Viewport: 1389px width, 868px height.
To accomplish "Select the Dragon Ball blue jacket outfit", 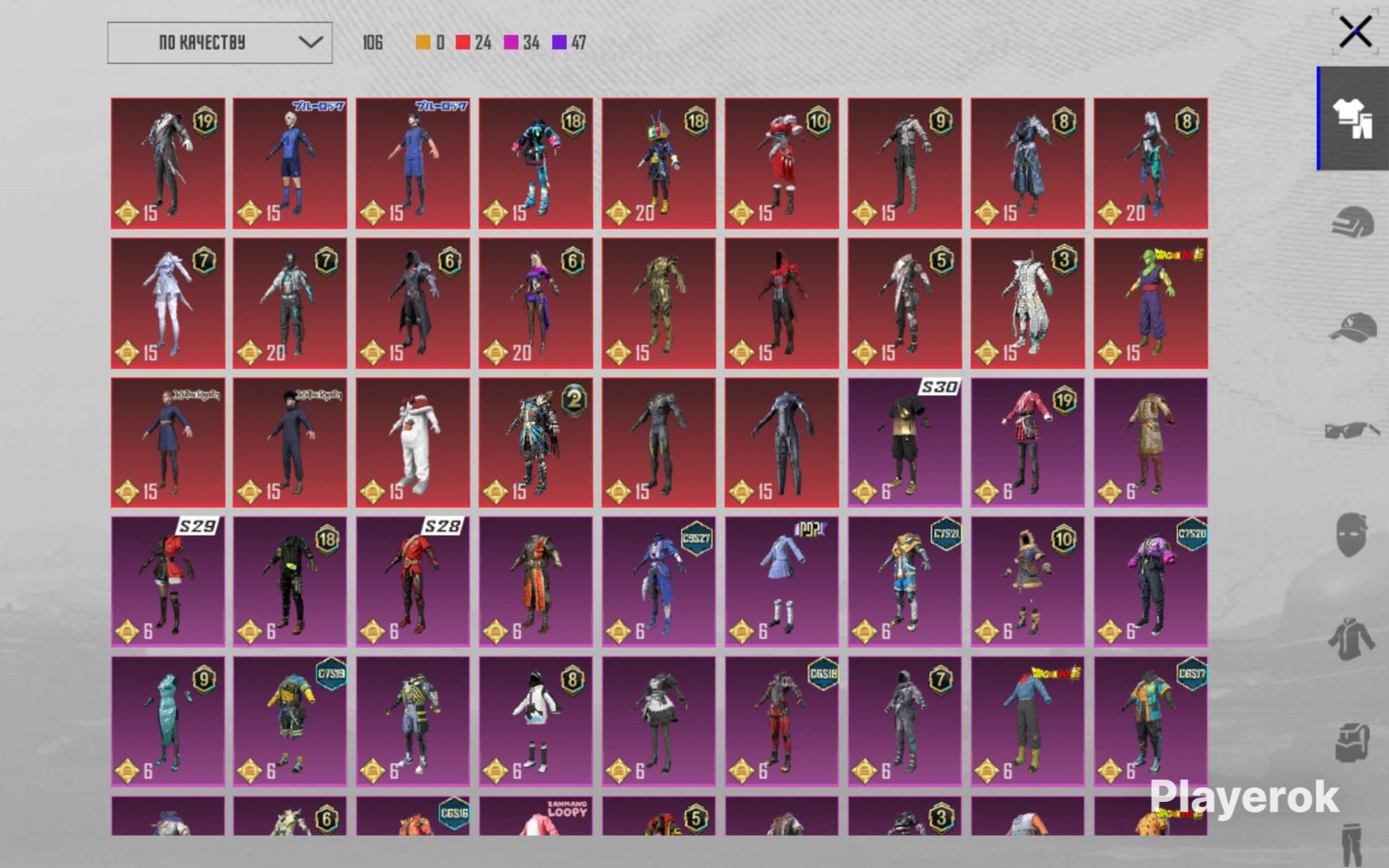I will pos(1028,721).
